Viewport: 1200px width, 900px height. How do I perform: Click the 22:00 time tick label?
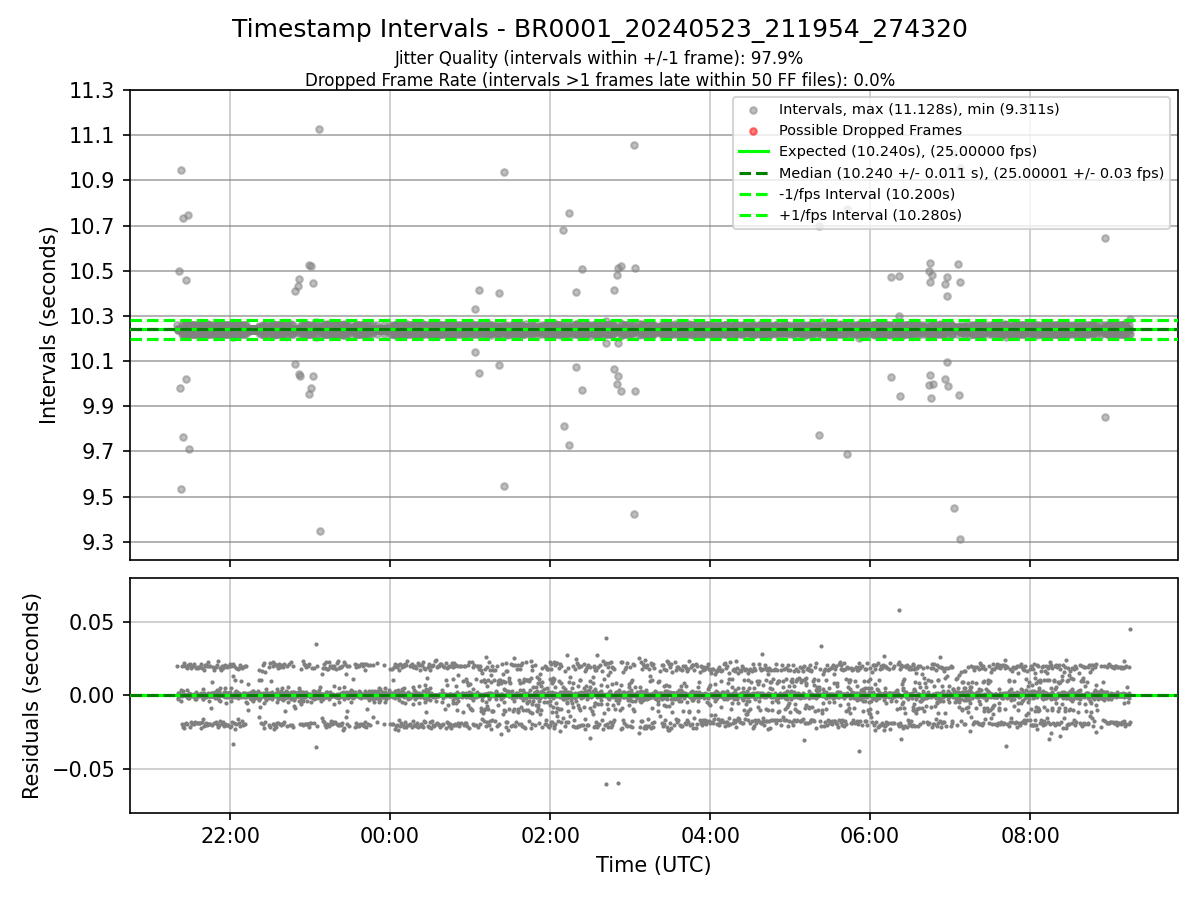230,835
